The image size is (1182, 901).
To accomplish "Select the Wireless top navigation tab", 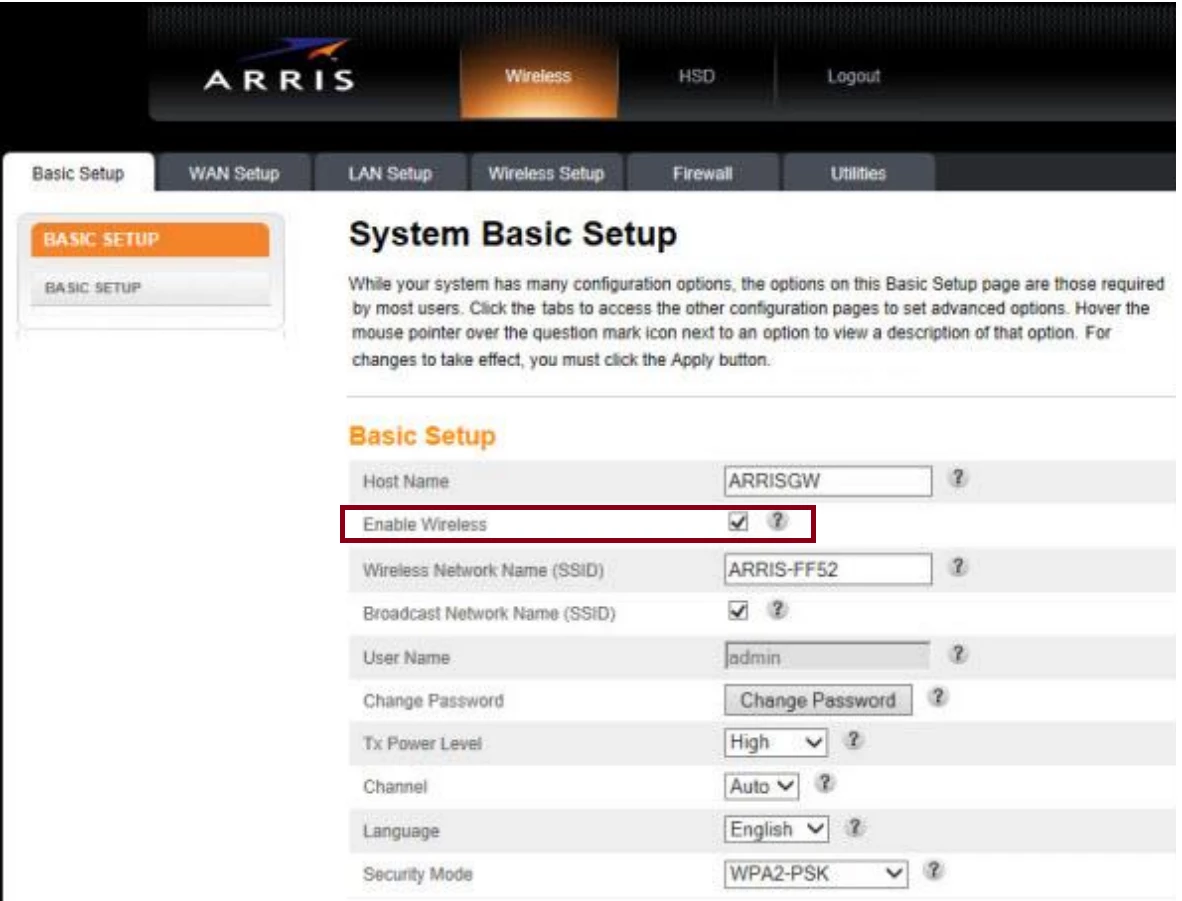I will pyautogui.click(x=539, y=76).
